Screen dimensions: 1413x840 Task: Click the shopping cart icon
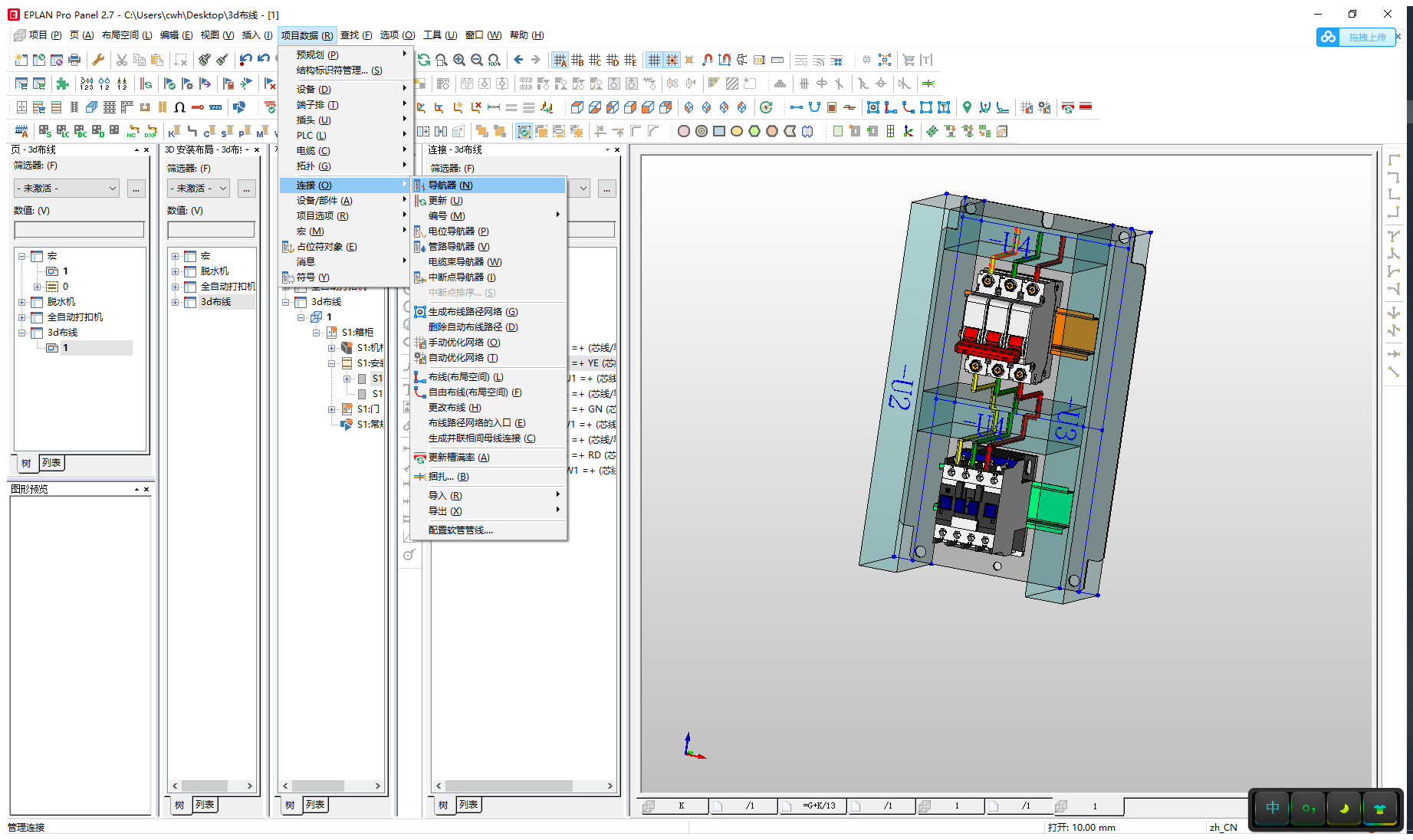pyautogui.click(x=909, y=60)
